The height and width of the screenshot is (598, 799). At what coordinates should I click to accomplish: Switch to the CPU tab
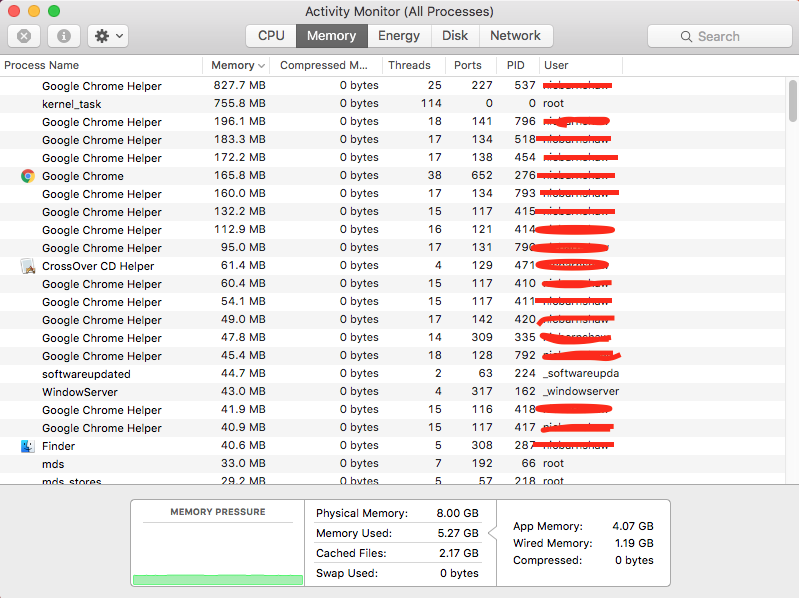point(271,36)
